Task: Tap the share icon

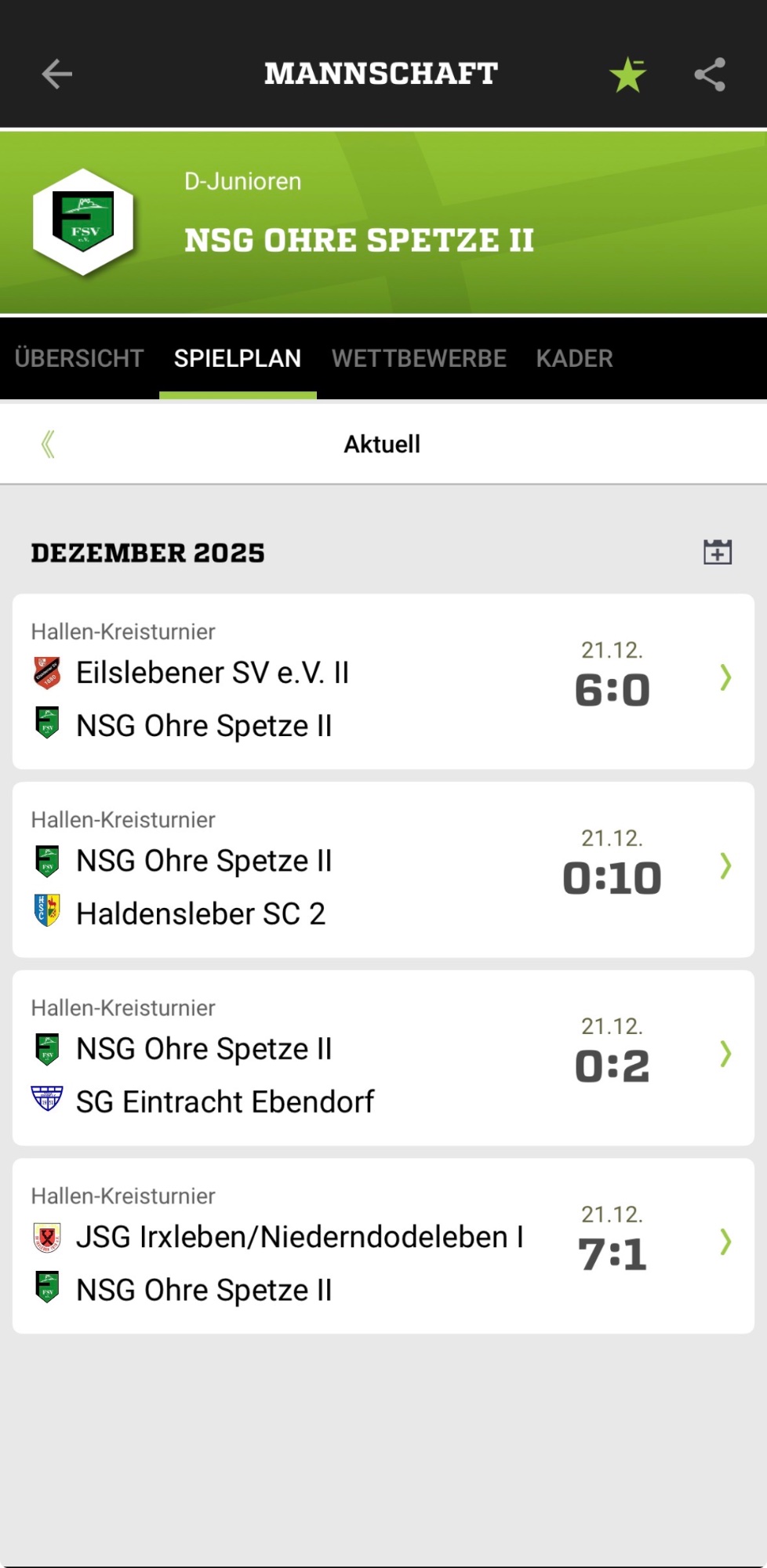Action: (x=710, y=75)
